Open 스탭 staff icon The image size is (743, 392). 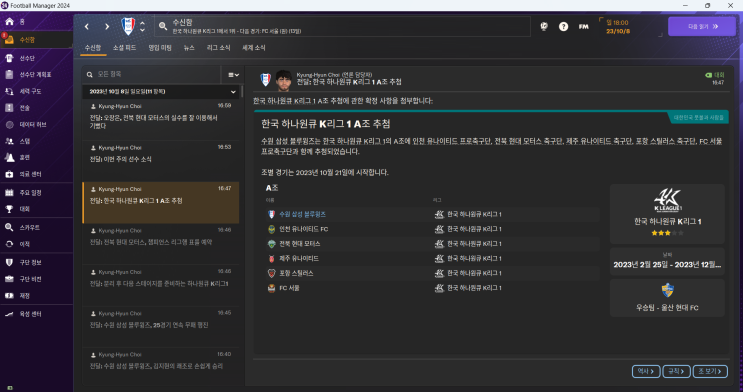pos(9,141)
